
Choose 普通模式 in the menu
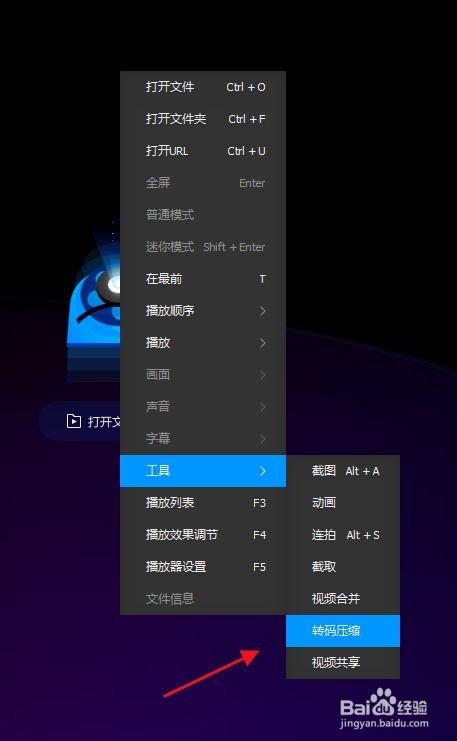(203, 215)
